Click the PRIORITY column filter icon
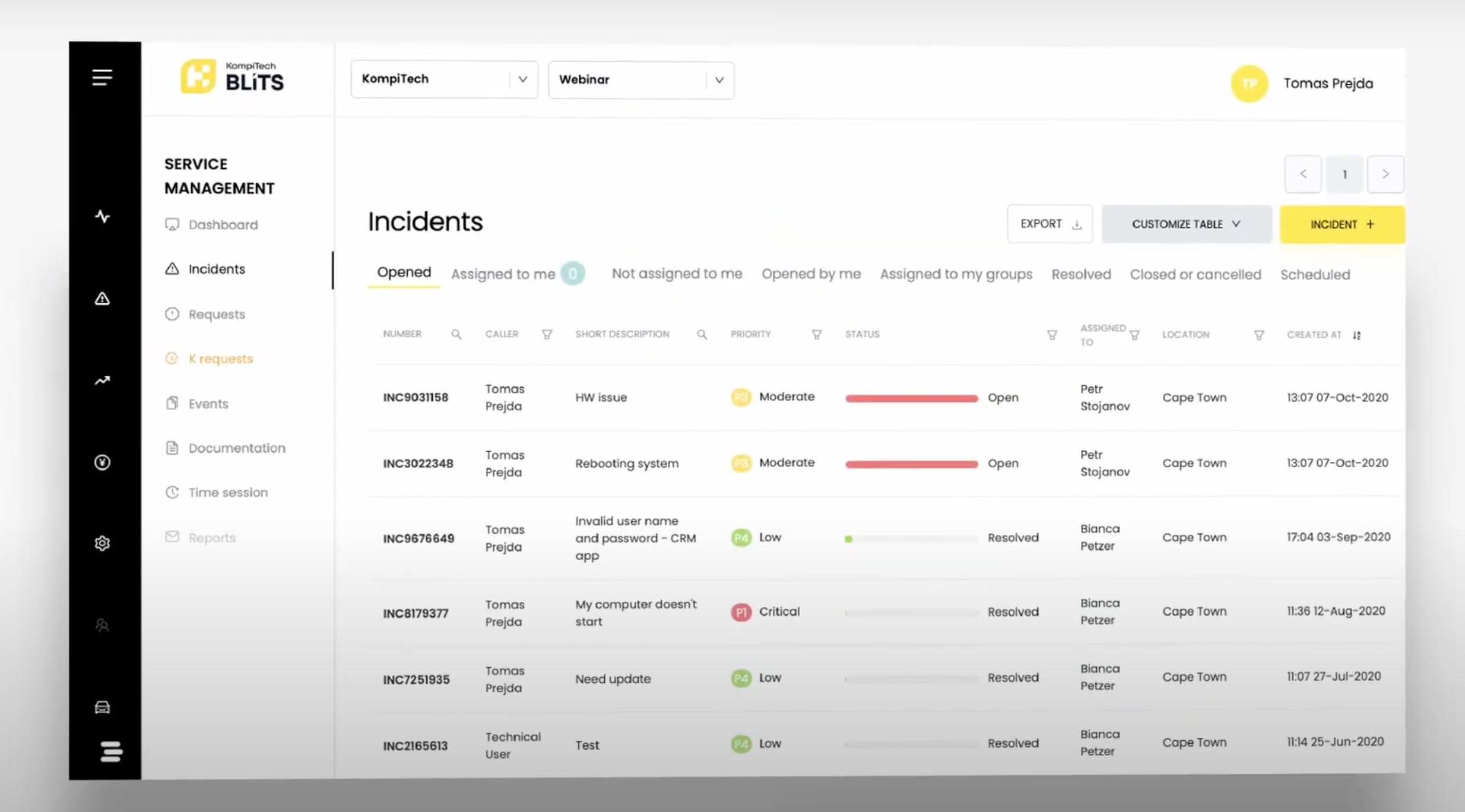This screenshot has width=1465, height=812. click(x=816, y=335)
